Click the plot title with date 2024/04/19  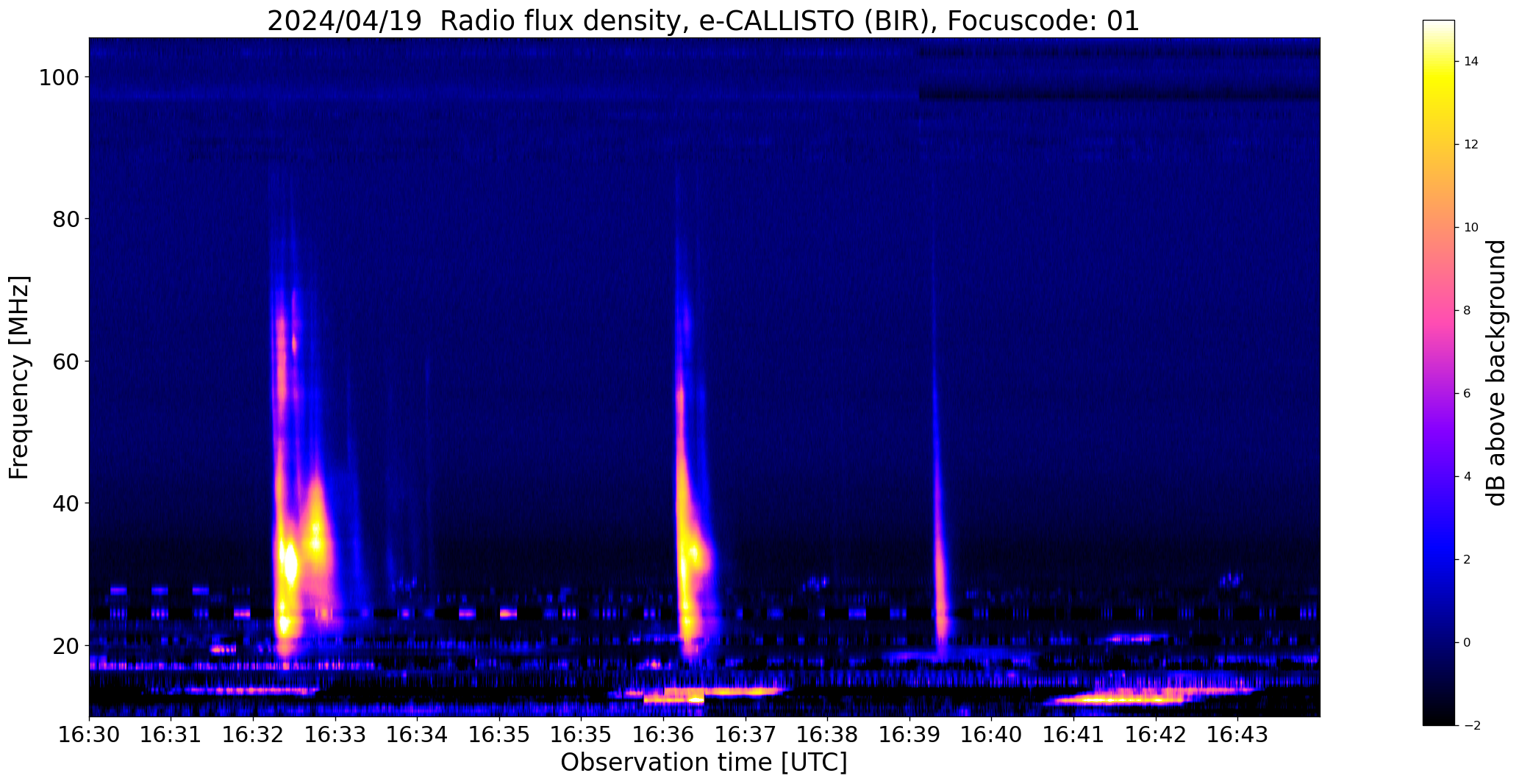tap(703, 21)
